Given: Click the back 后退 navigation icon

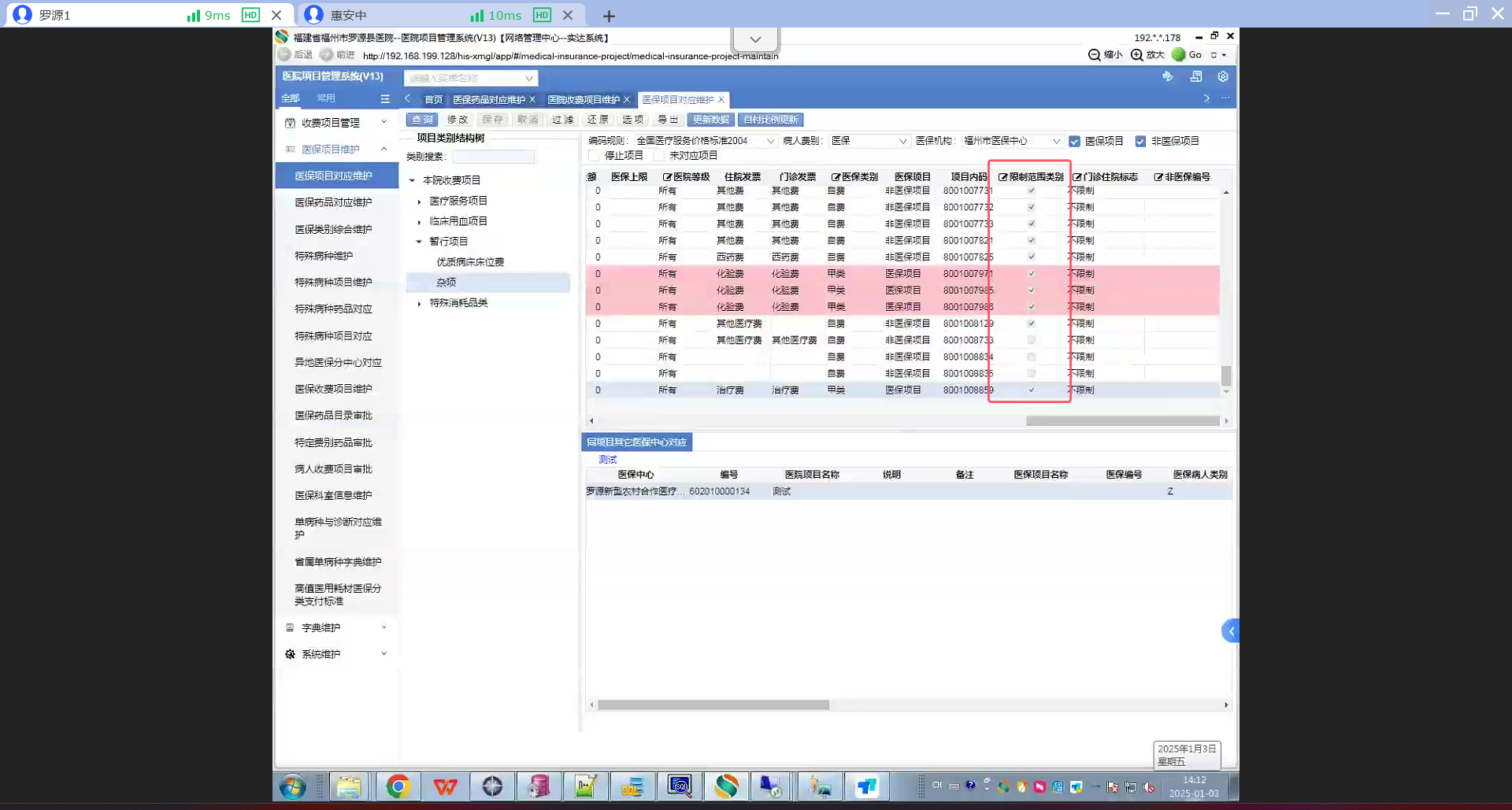Looking at the screenshot, I should (285, 54).
